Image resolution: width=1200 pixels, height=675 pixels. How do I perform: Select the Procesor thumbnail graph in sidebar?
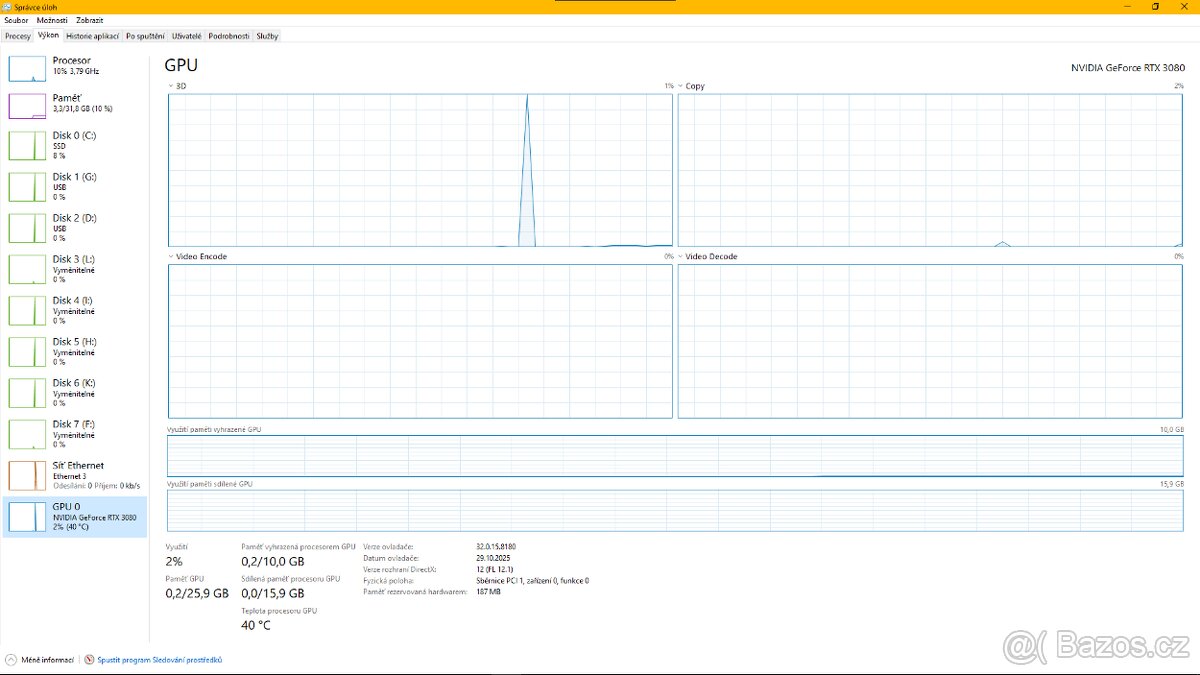[x=27, y=69]
